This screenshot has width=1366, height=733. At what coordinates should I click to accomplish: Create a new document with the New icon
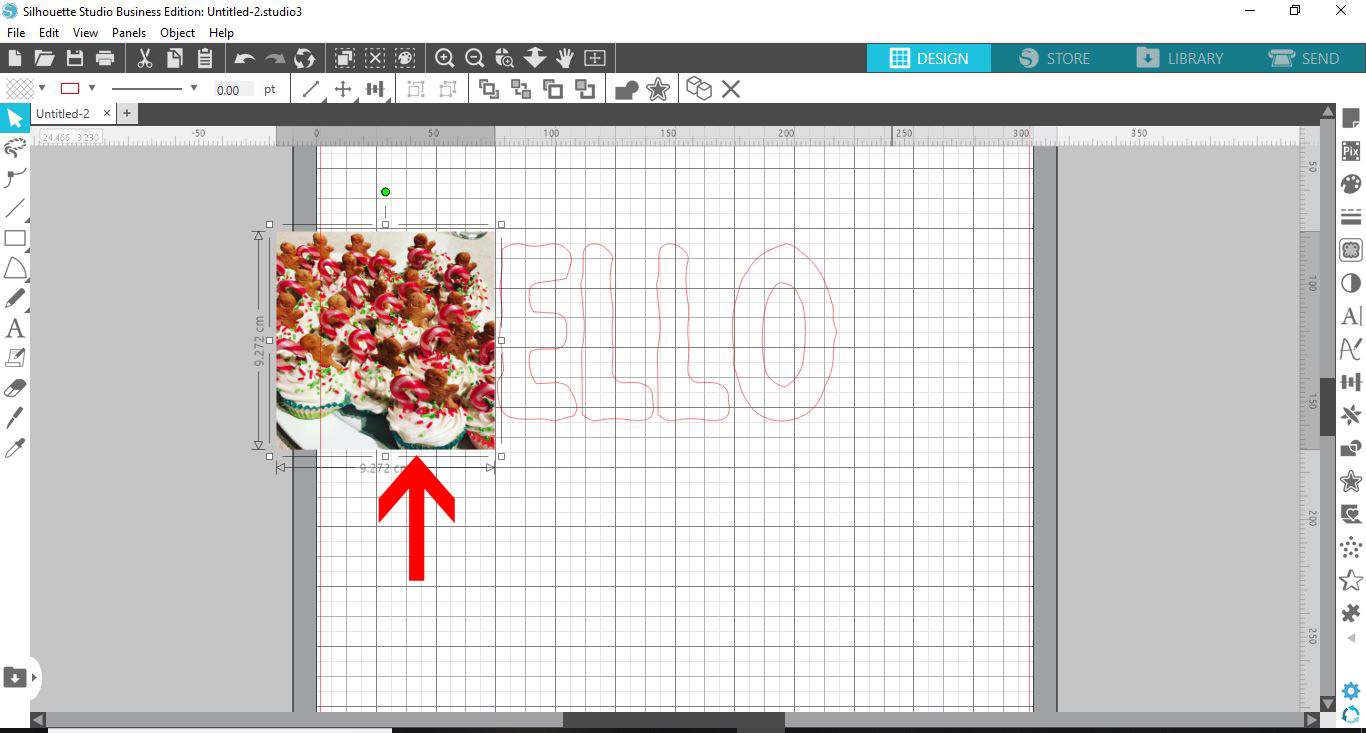click(15, 58)
